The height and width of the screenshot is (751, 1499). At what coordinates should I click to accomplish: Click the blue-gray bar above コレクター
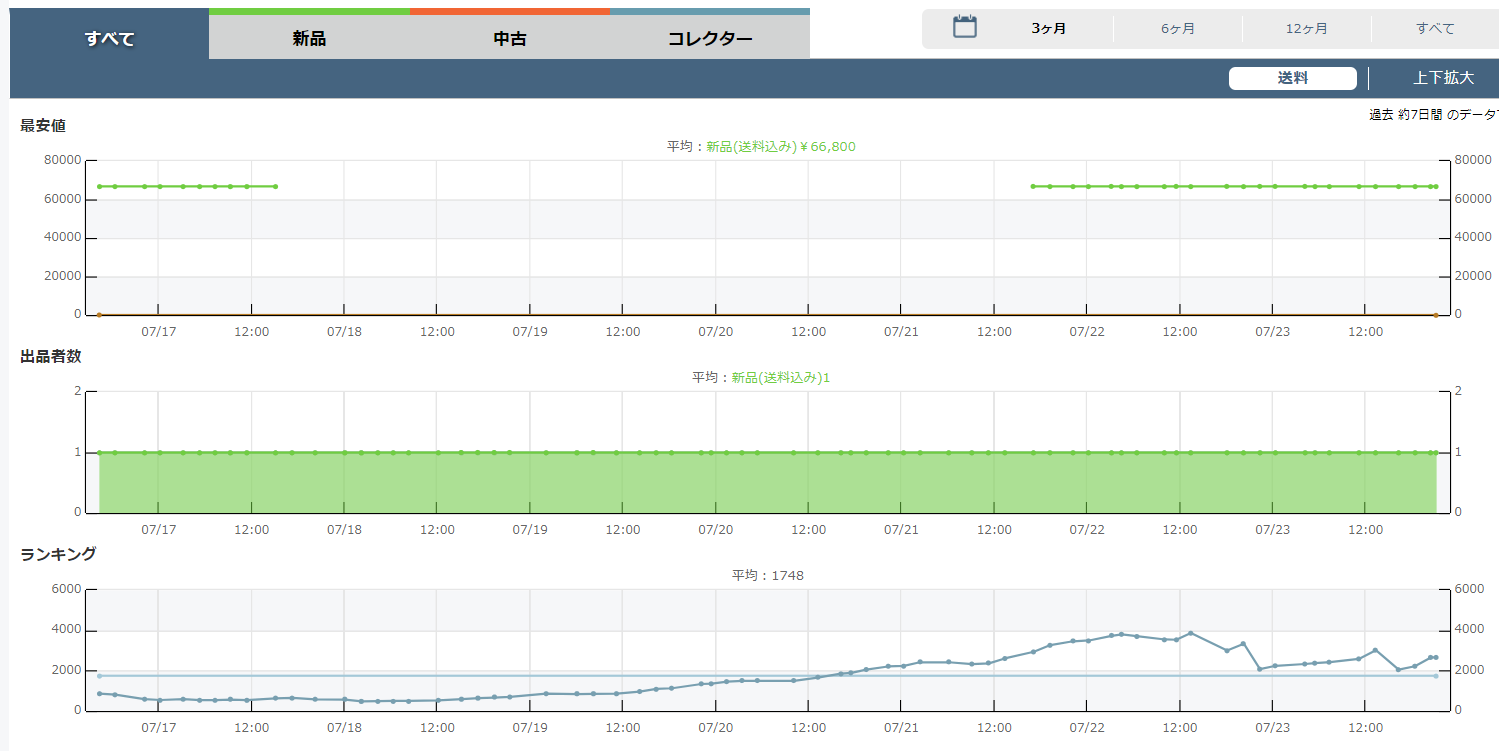[x=709, y=11]
